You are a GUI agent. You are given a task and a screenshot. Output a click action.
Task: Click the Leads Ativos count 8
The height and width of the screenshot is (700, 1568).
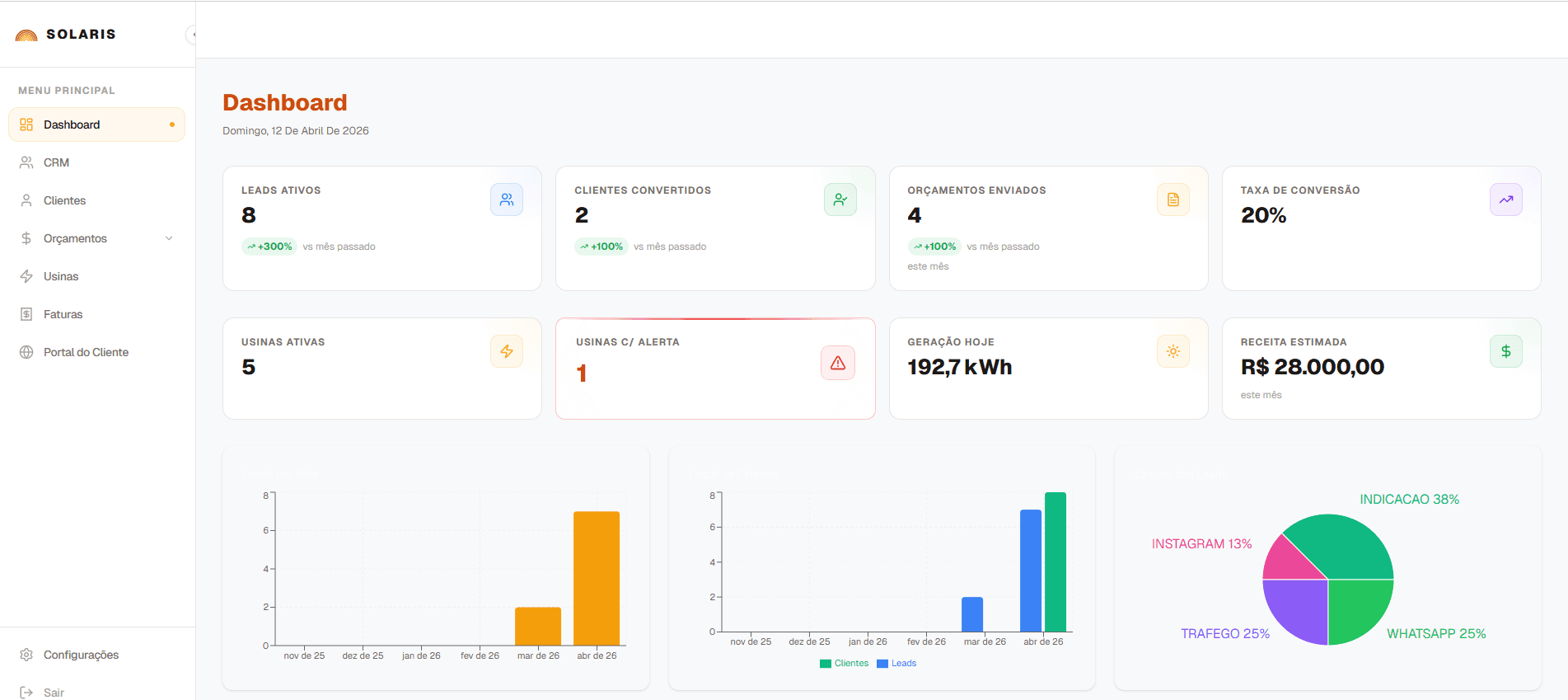pos(249,215)
